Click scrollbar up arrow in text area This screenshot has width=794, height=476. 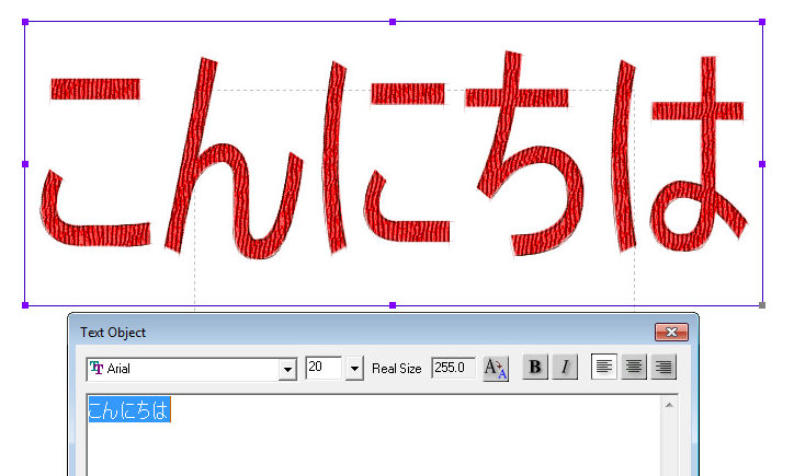(x=669, y=405)
